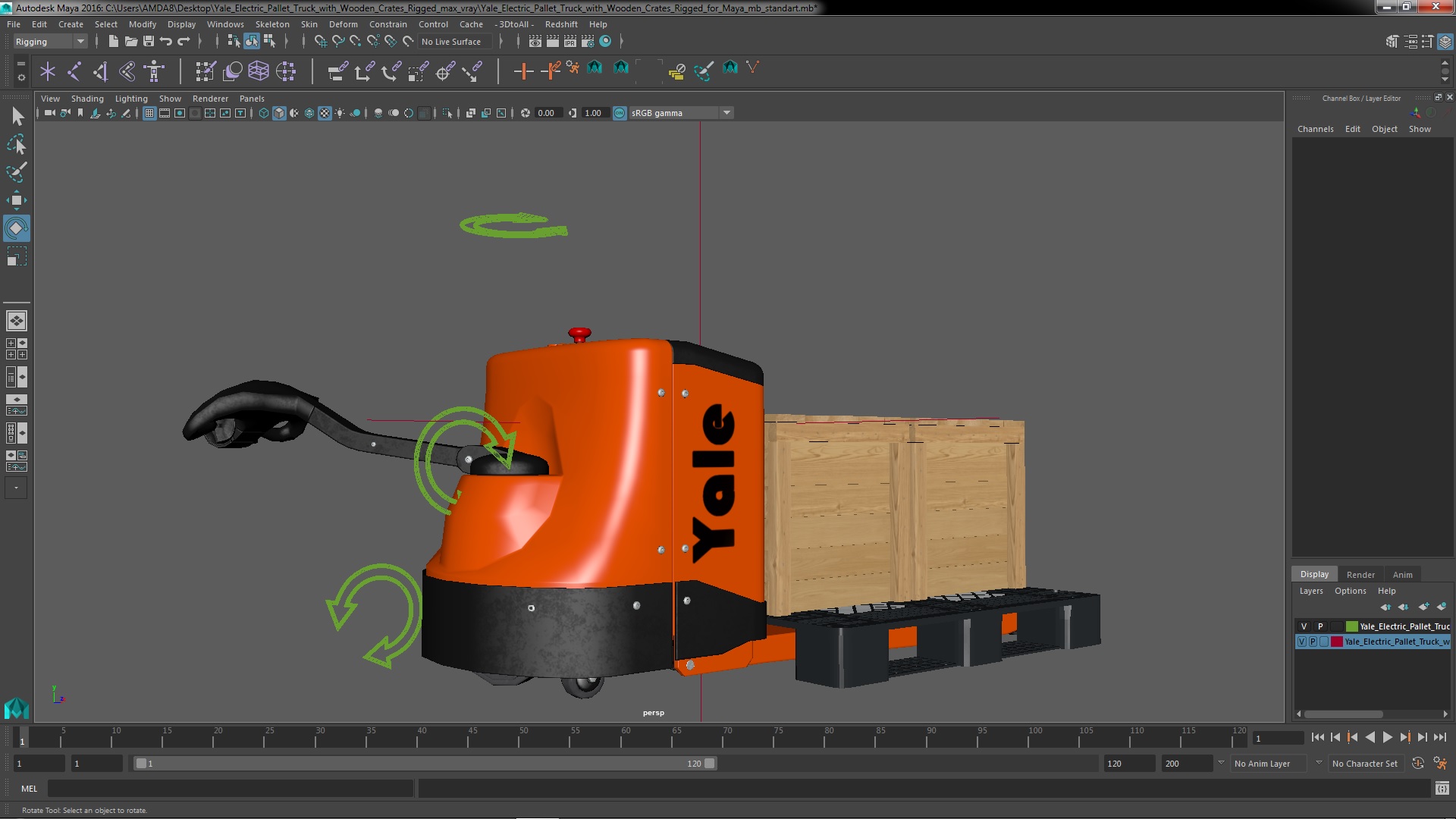Click the Create Locator shelf icon

point(48,71)
